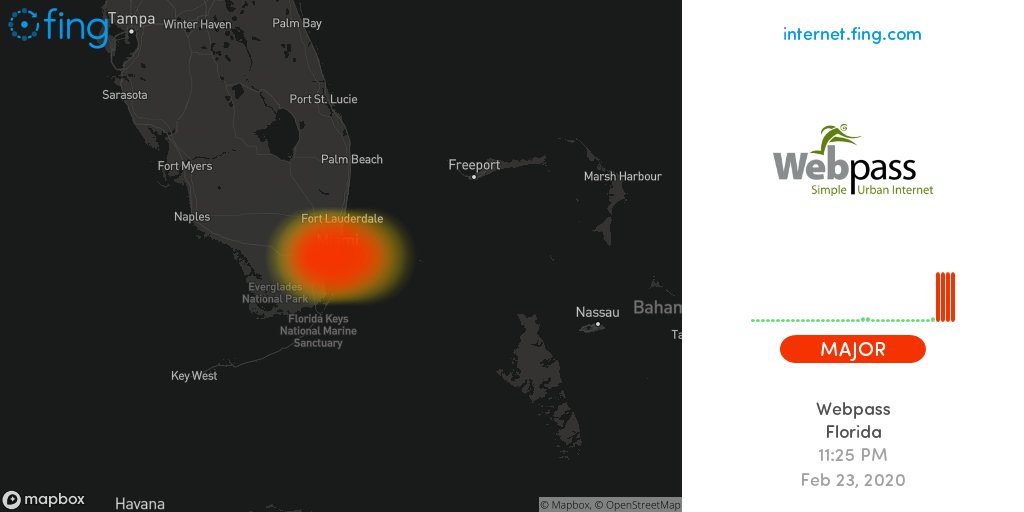Click the Fort Myers map label

coord(185,167)
